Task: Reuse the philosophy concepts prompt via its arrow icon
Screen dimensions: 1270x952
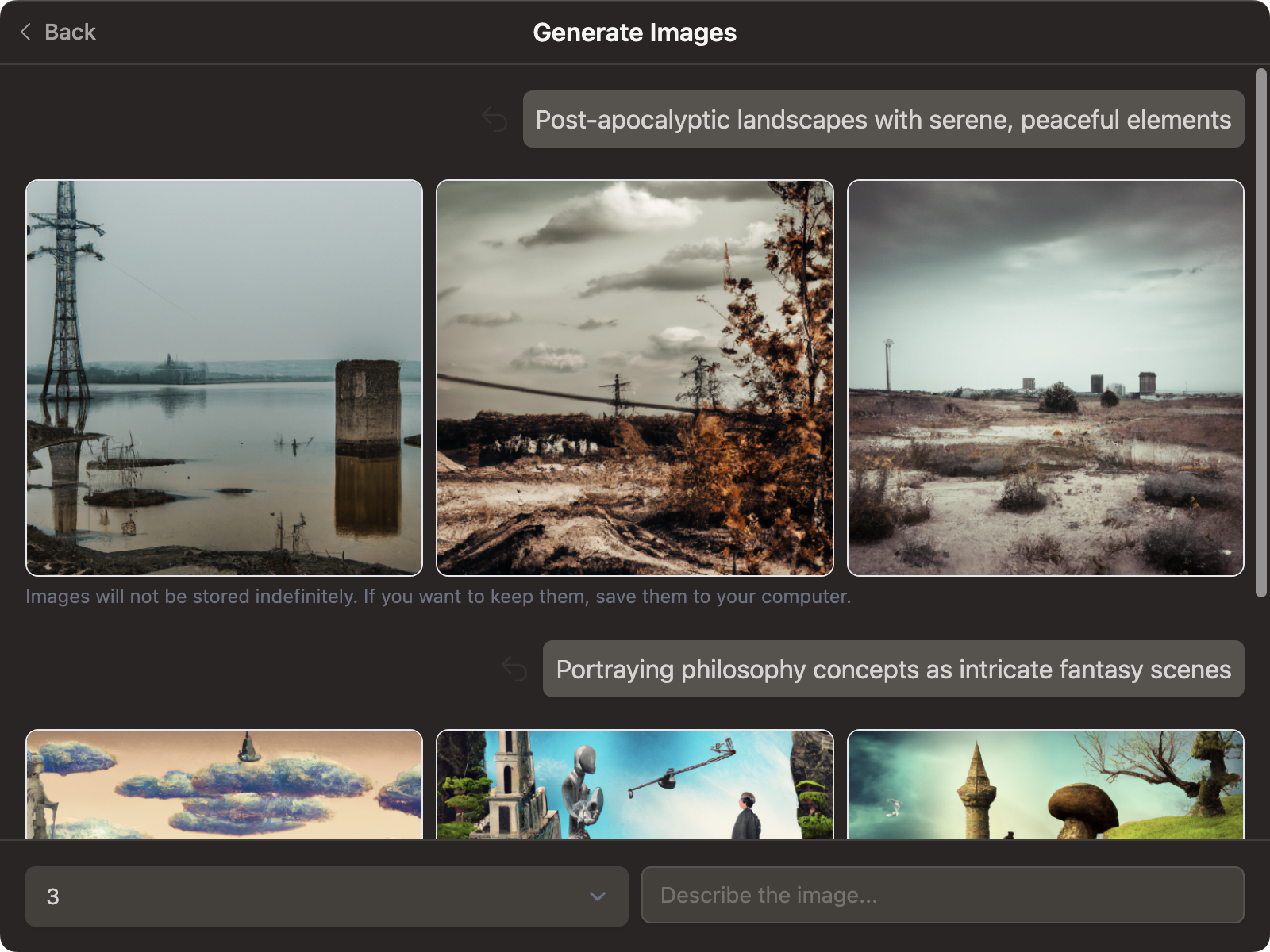Action: [x=514, y=669]
